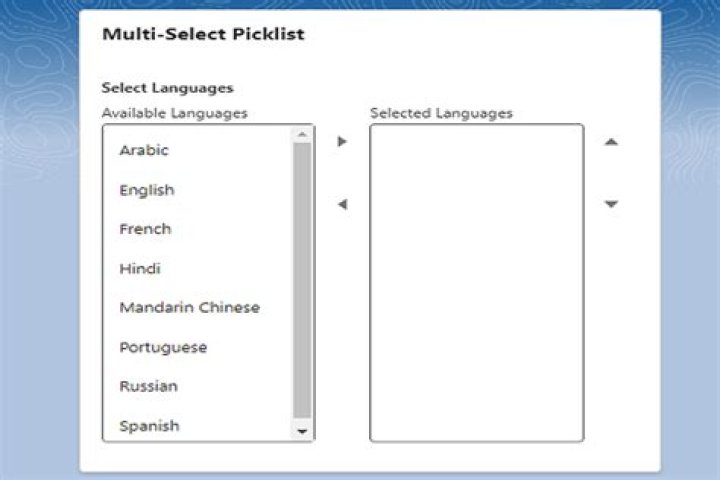Click the move-to-selected right arrow icon
The height and width of the screenshot is (480, 720).
[x=342, y=142]
